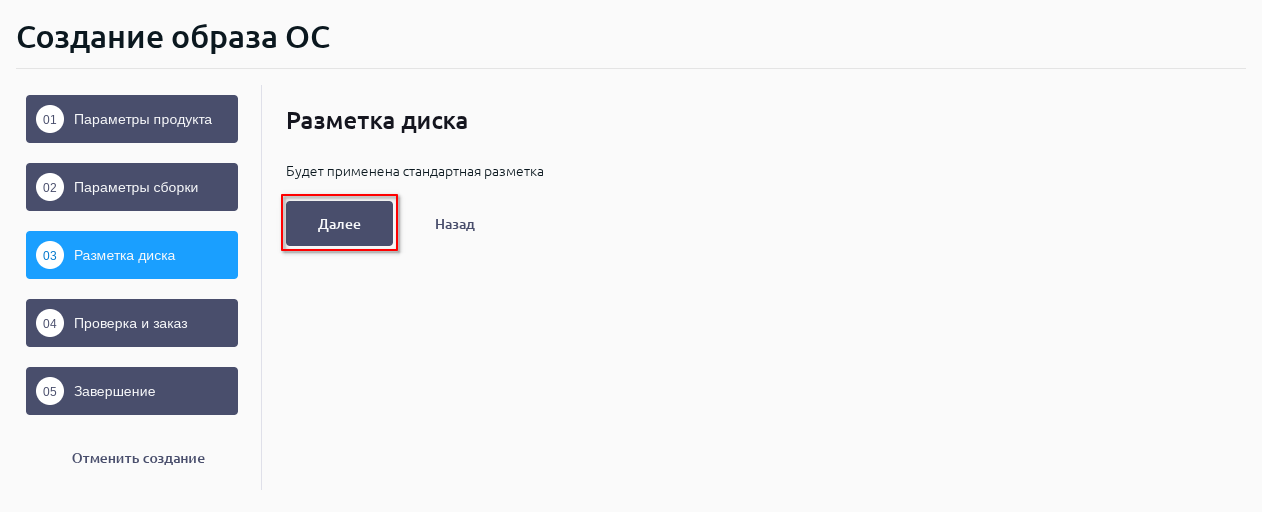Click the "Разметка диска" content heading
Viewport: 1262px width, 512px height.
tap(377, 121)
